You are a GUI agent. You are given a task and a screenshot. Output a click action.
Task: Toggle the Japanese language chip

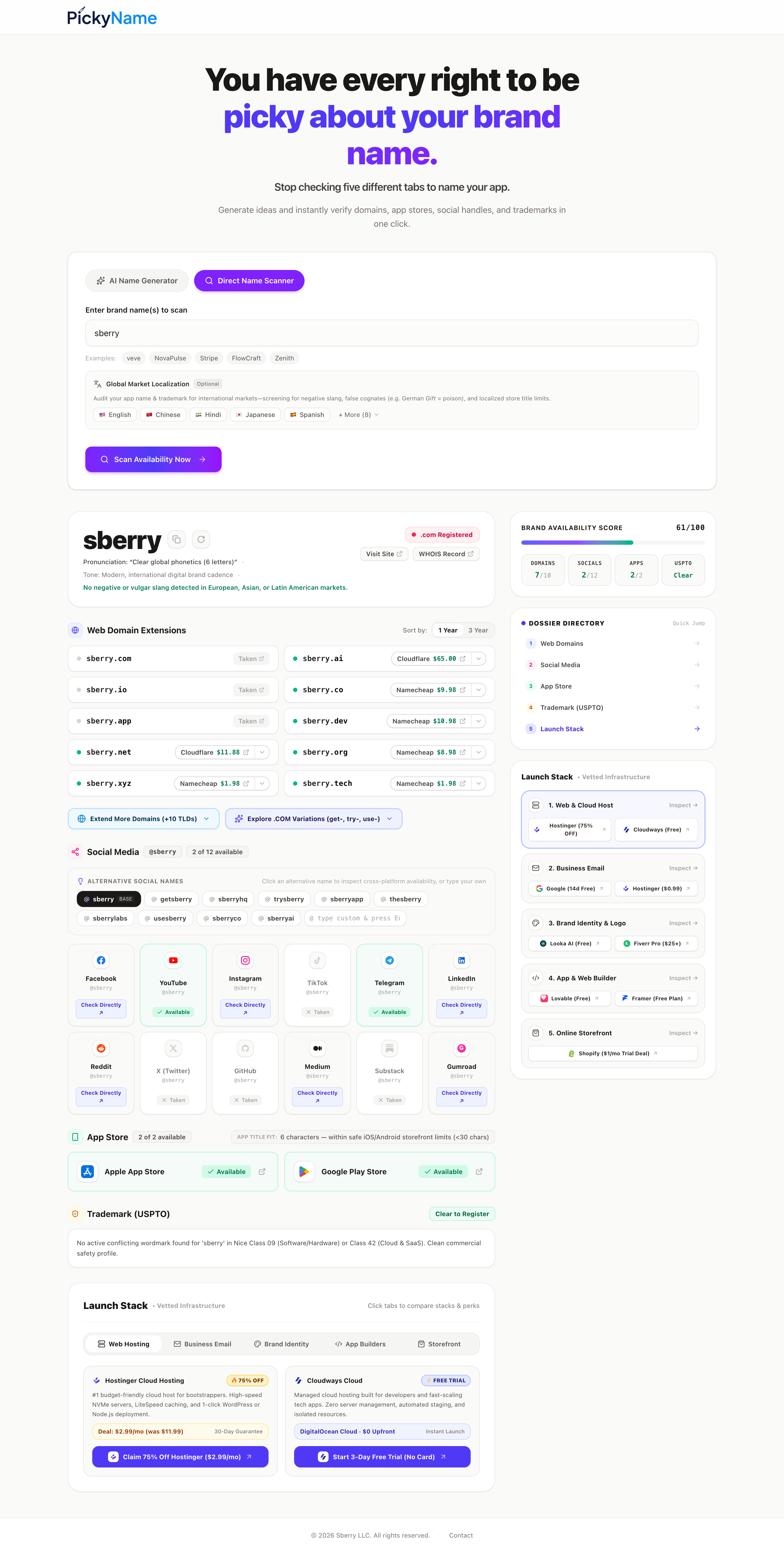(x=255, y=415)
